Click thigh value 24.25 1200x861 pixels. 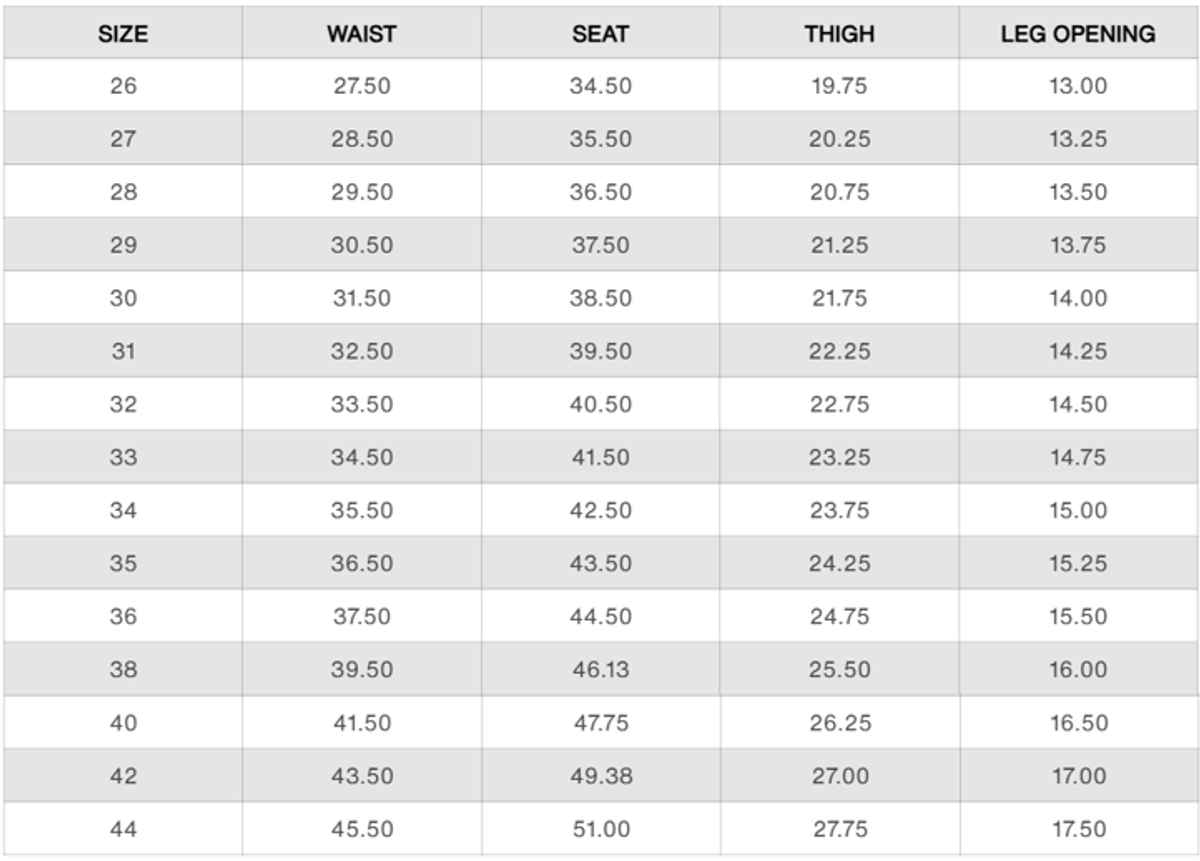tap(839, 563)
